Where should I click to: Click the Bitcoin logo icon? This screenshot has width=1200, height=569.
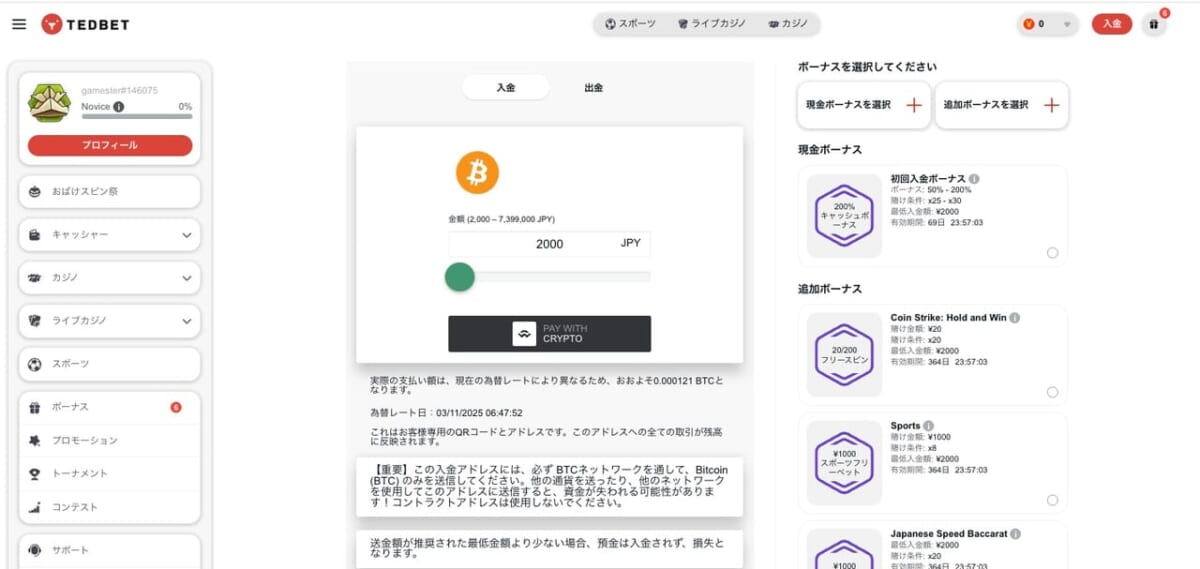click(477, 173)
